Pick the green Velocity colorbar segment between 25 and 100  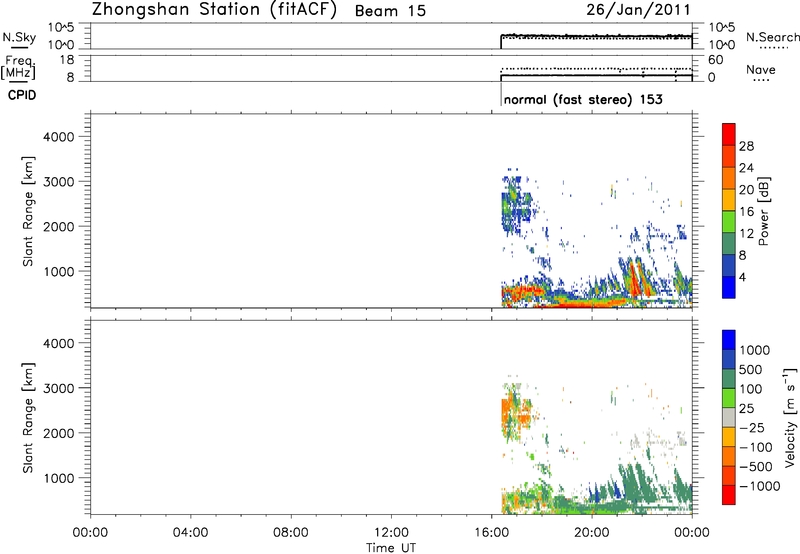(x=729, y=398)
